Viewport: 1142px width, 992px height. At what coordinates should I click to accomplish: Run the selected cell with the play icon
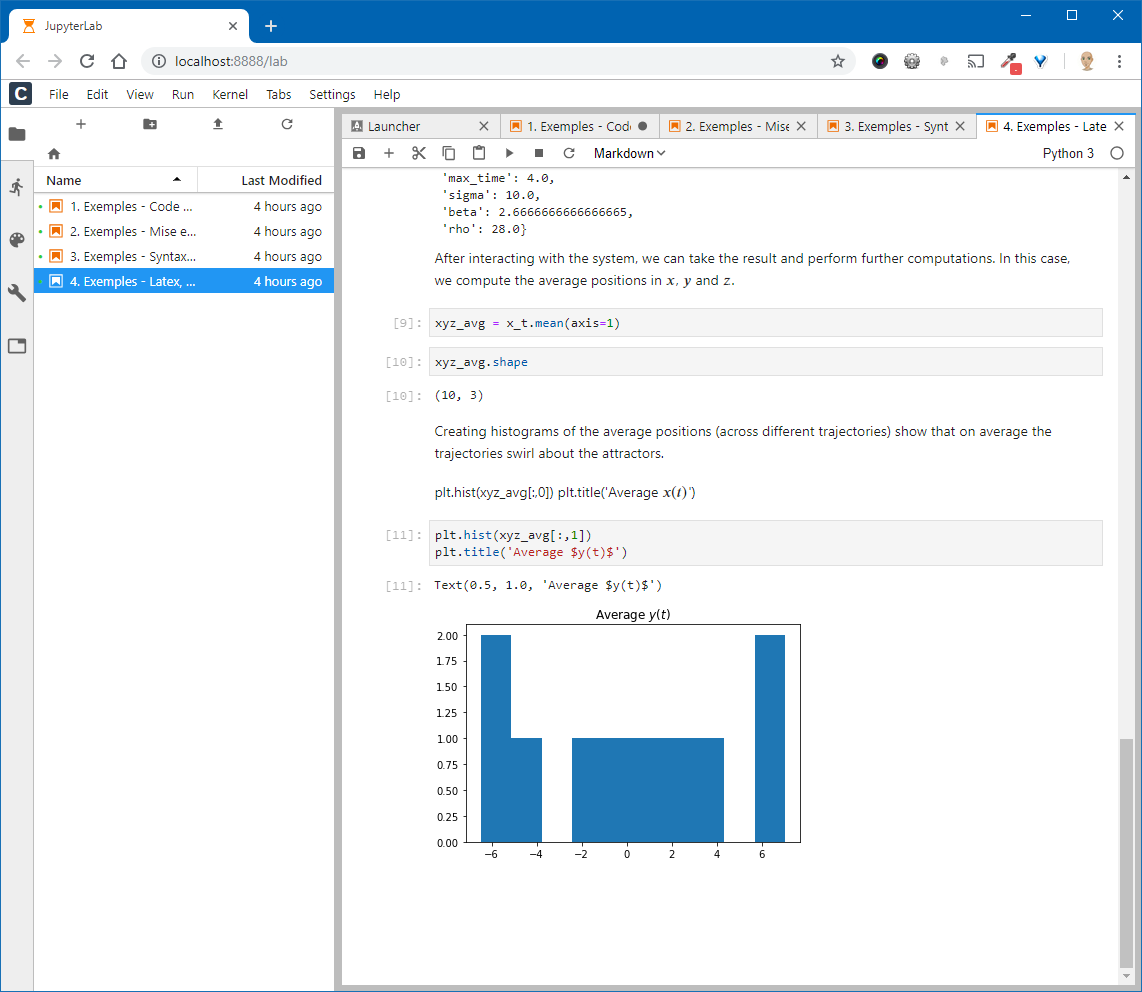pos(509,153)
